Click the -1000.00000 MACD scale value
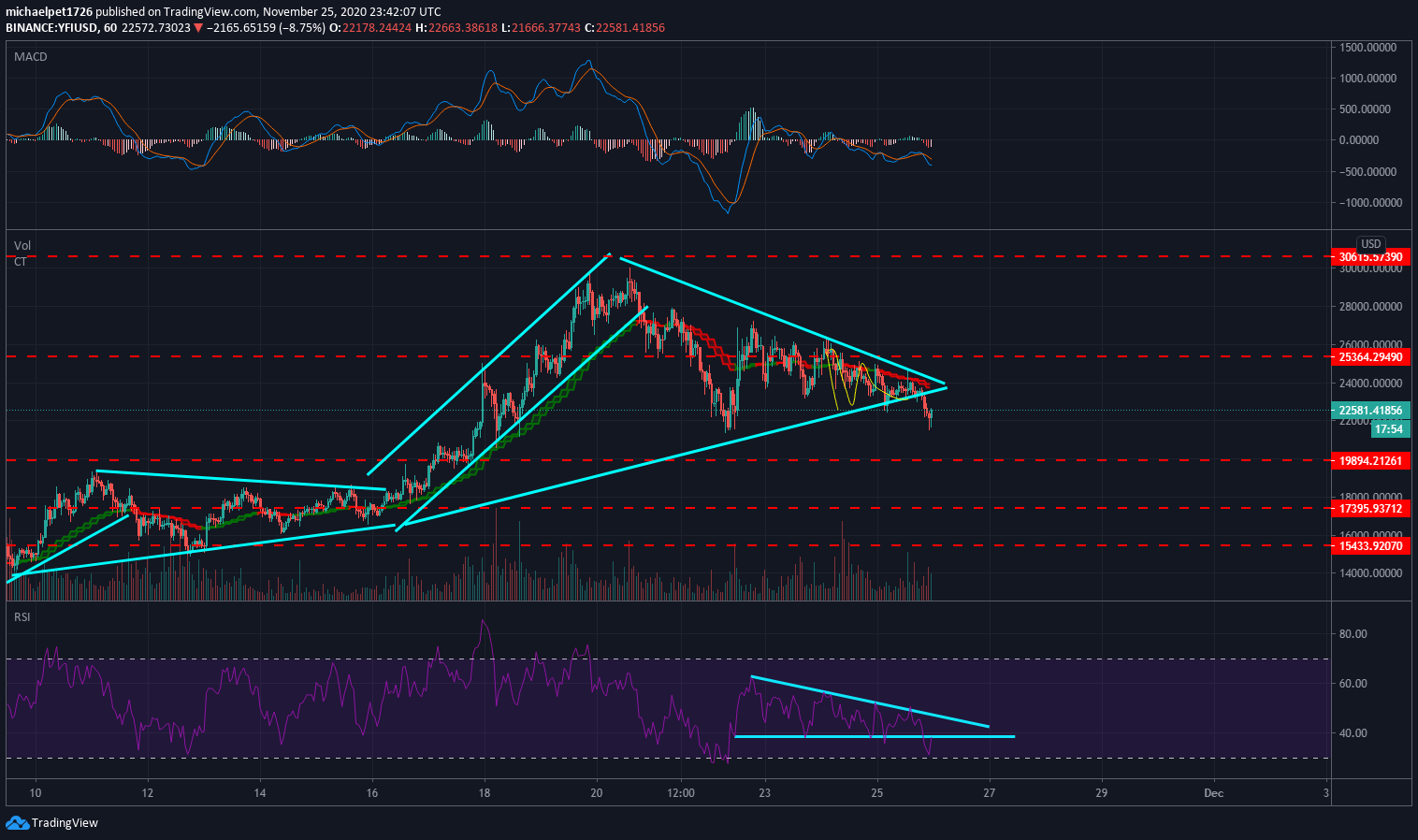 tap(1367, 202)
